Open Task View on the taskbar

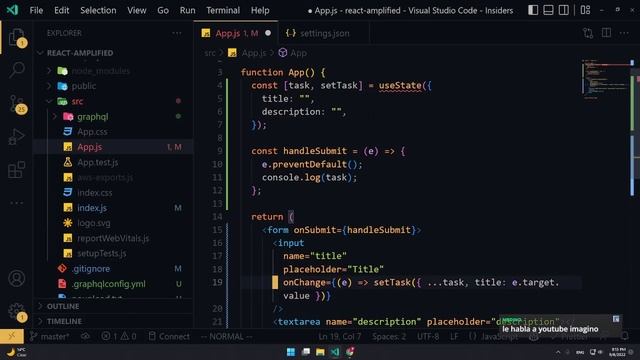tap(305, 352)
